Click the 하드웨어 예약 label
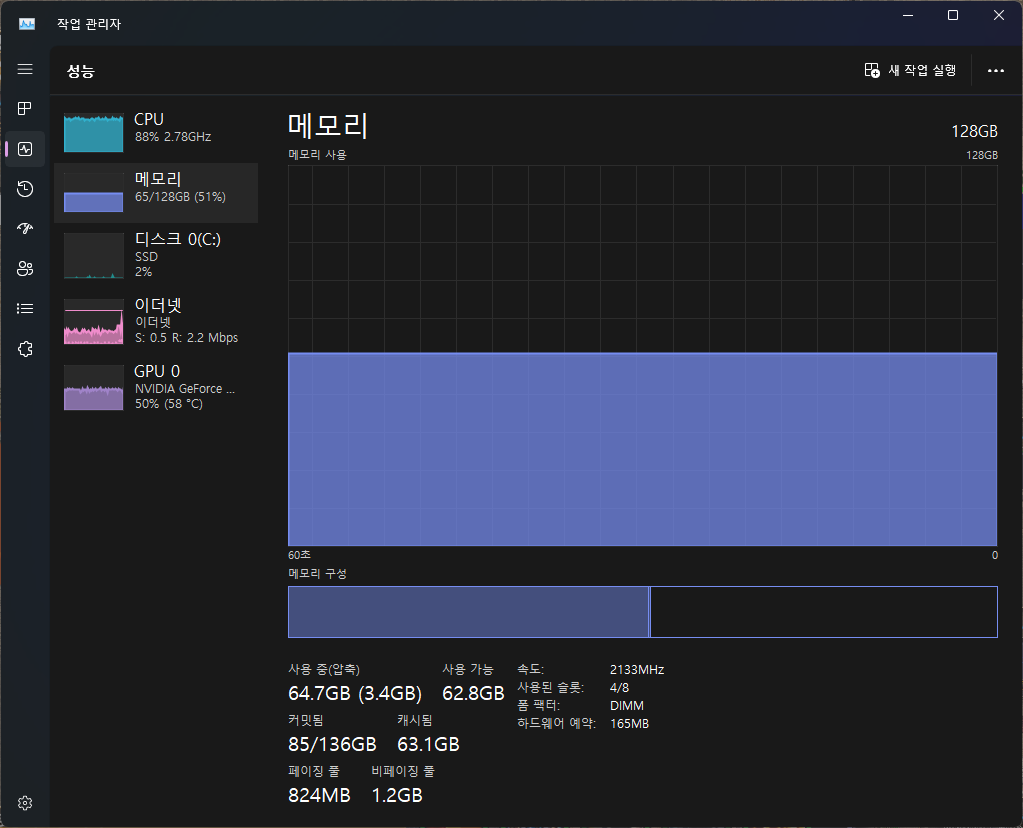Viewport: 1023px width, 828px height. click(556, 724)
